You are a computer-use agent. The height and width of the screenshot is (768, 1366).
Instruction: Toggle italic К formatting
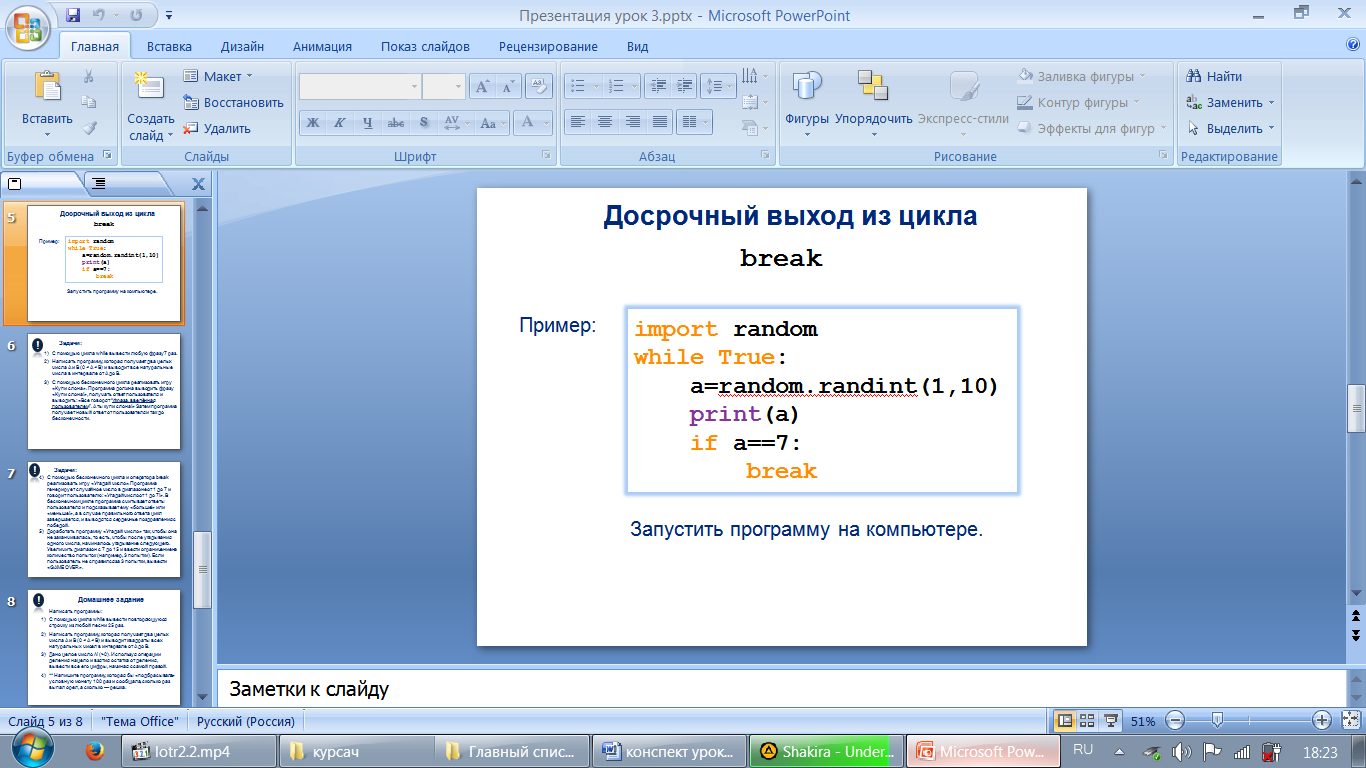tap(340, 123)
